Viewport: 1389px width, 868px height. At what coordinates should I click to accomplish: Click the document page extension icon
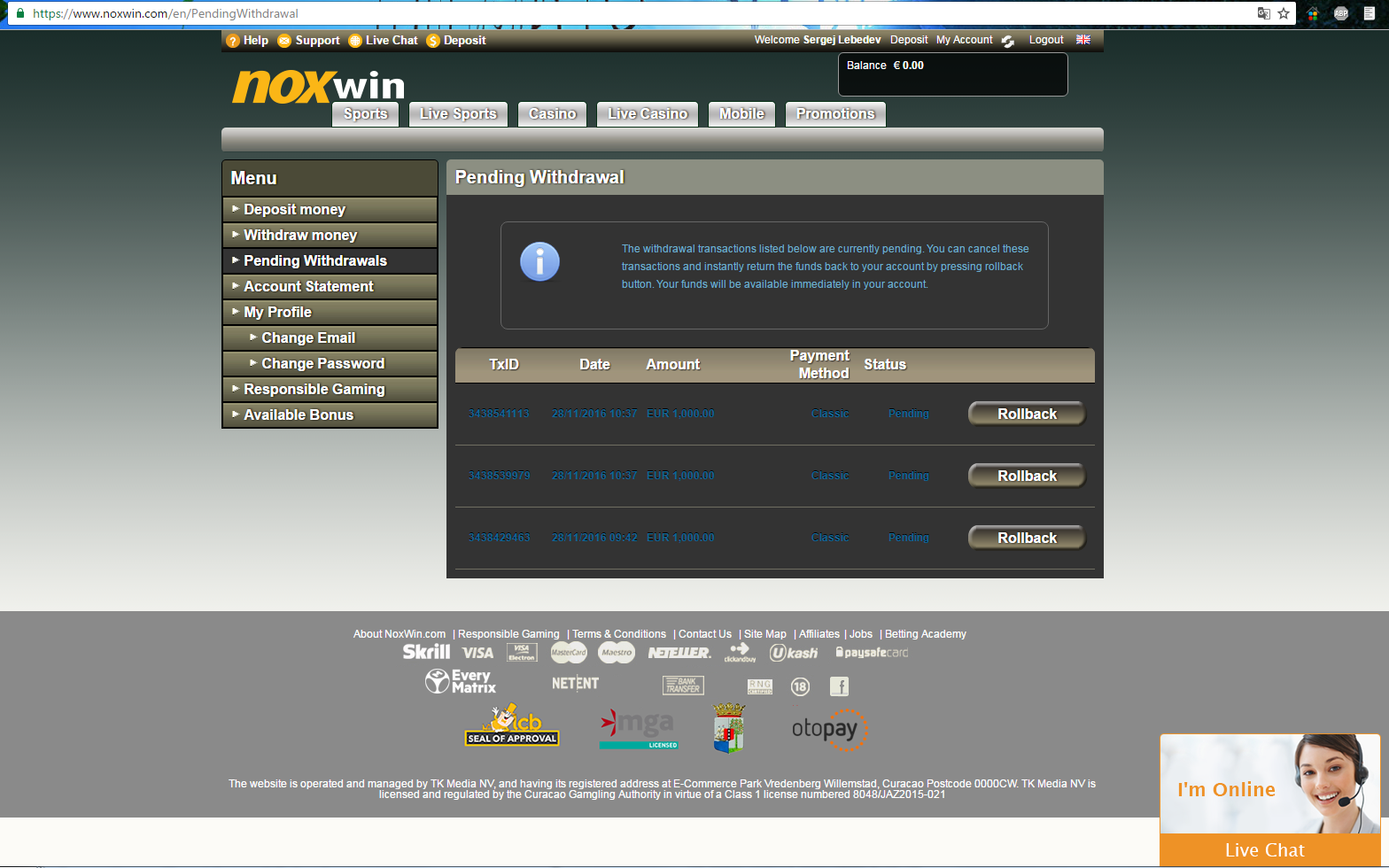[1370, 13]
